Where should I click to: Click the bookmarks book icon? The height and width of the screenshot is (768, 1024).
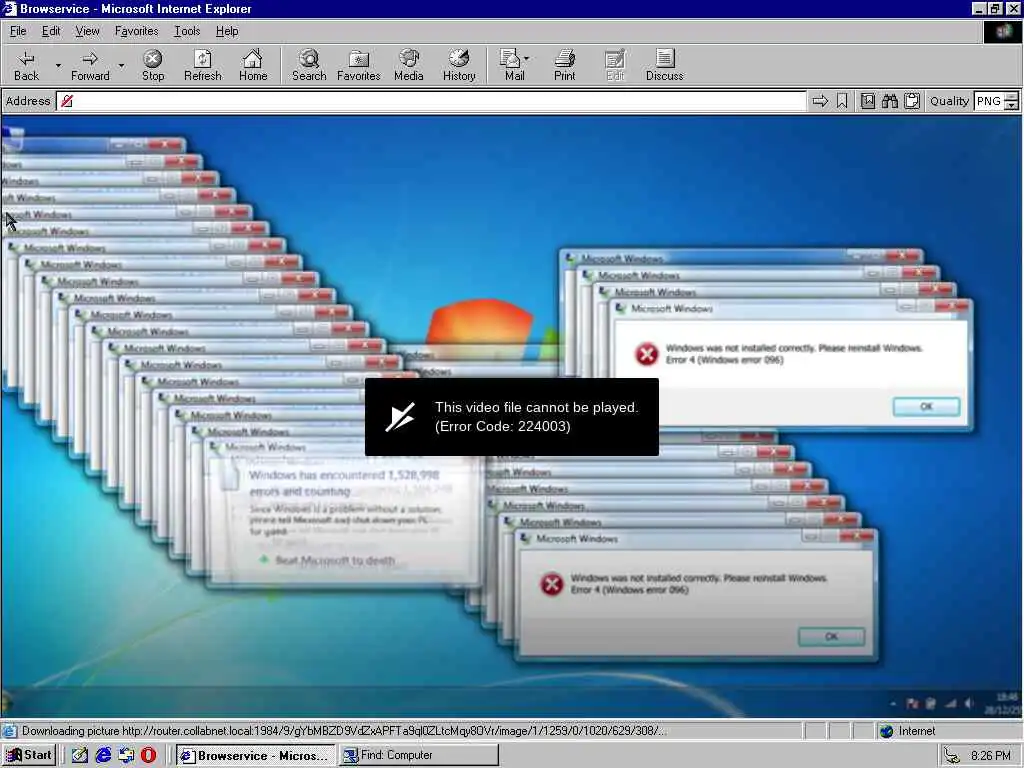(867, 101)
